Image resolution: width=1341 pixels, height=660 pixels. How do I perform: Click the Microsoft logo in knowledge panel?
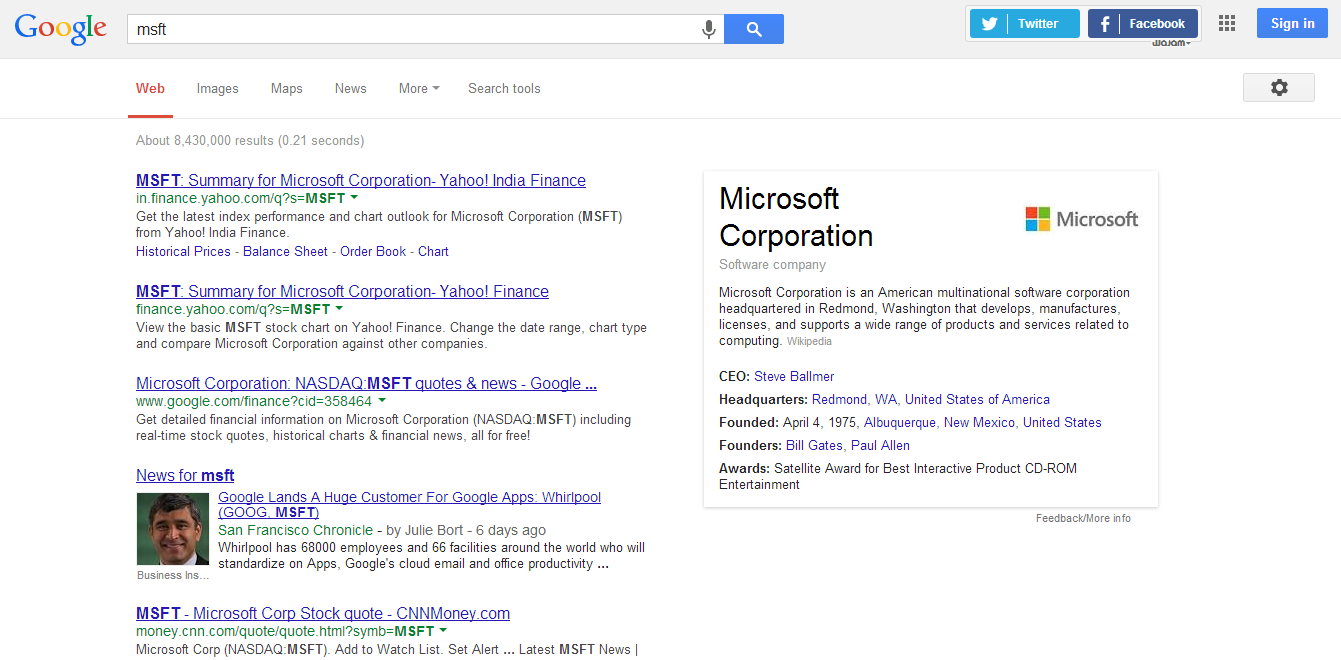coord(1082,219)
